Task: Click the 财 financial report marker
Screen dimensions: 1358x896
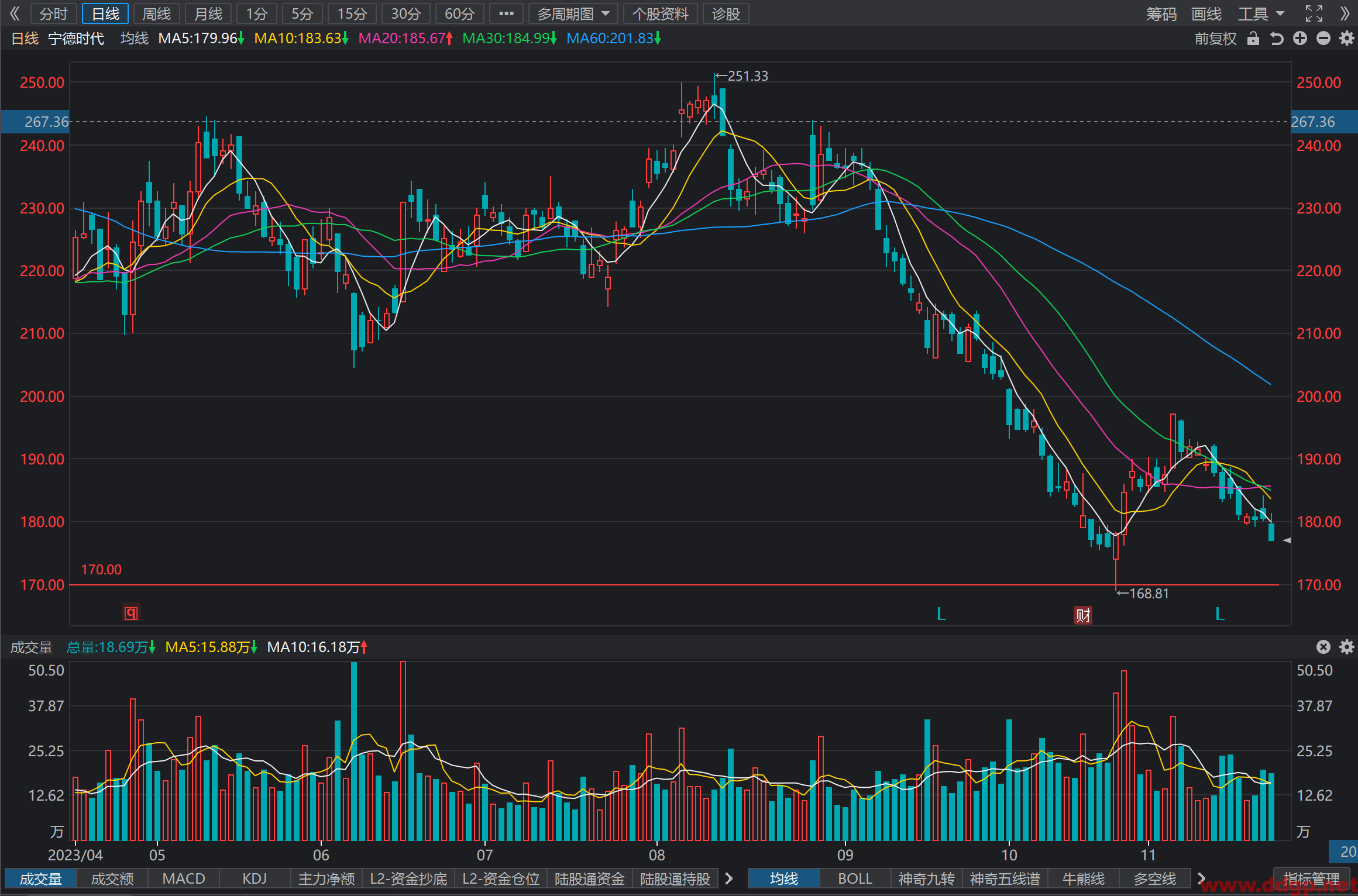Action: (x=1083, y=615)
